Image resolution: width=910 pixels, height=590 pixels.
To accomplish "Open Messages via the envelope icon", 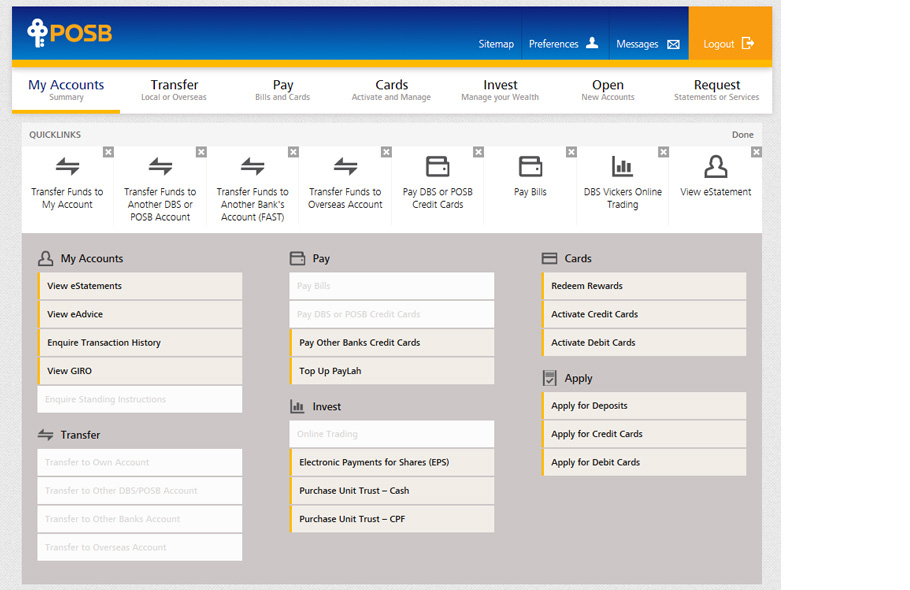I will [x=673, y=44].
